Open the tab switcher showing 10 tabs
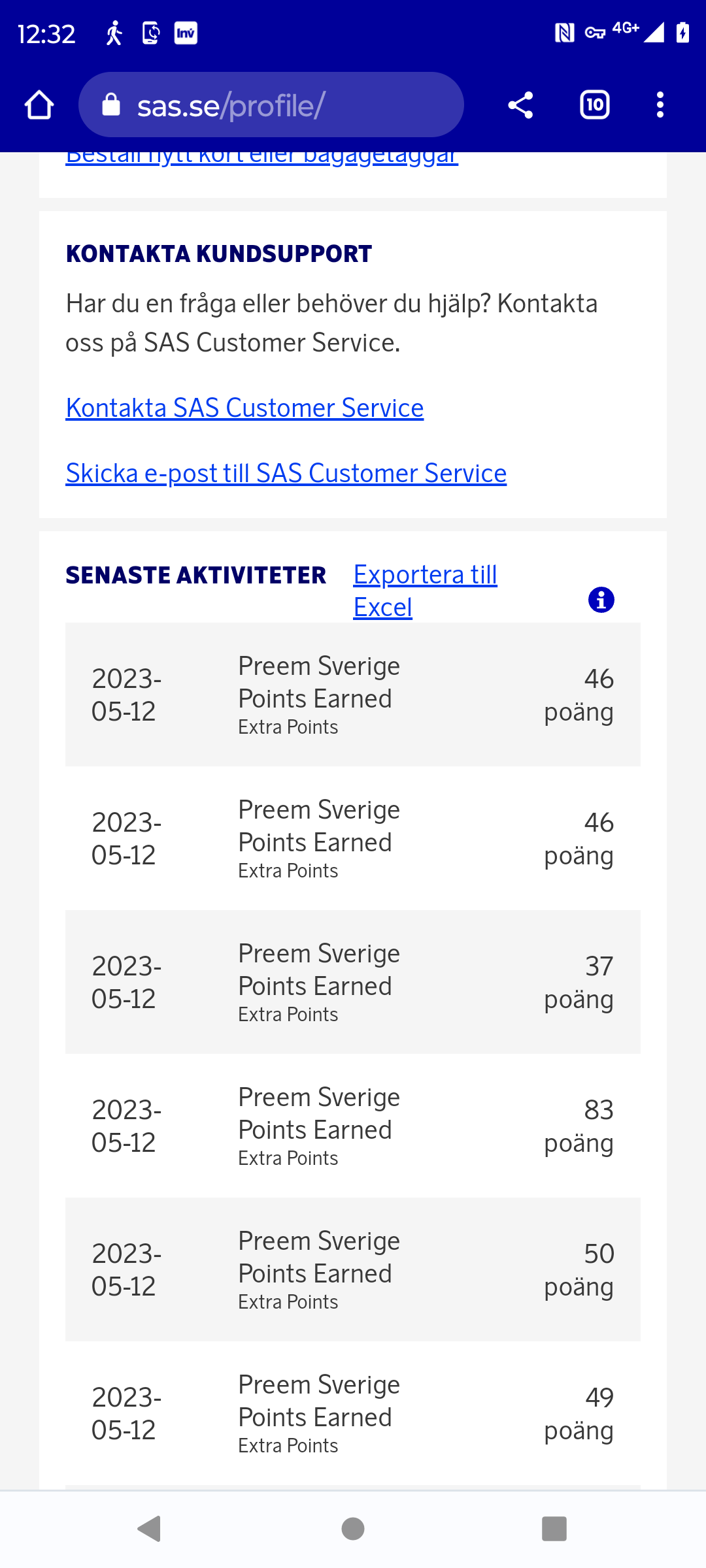This screenshot has height=1568, width=706. coord(594,105)
